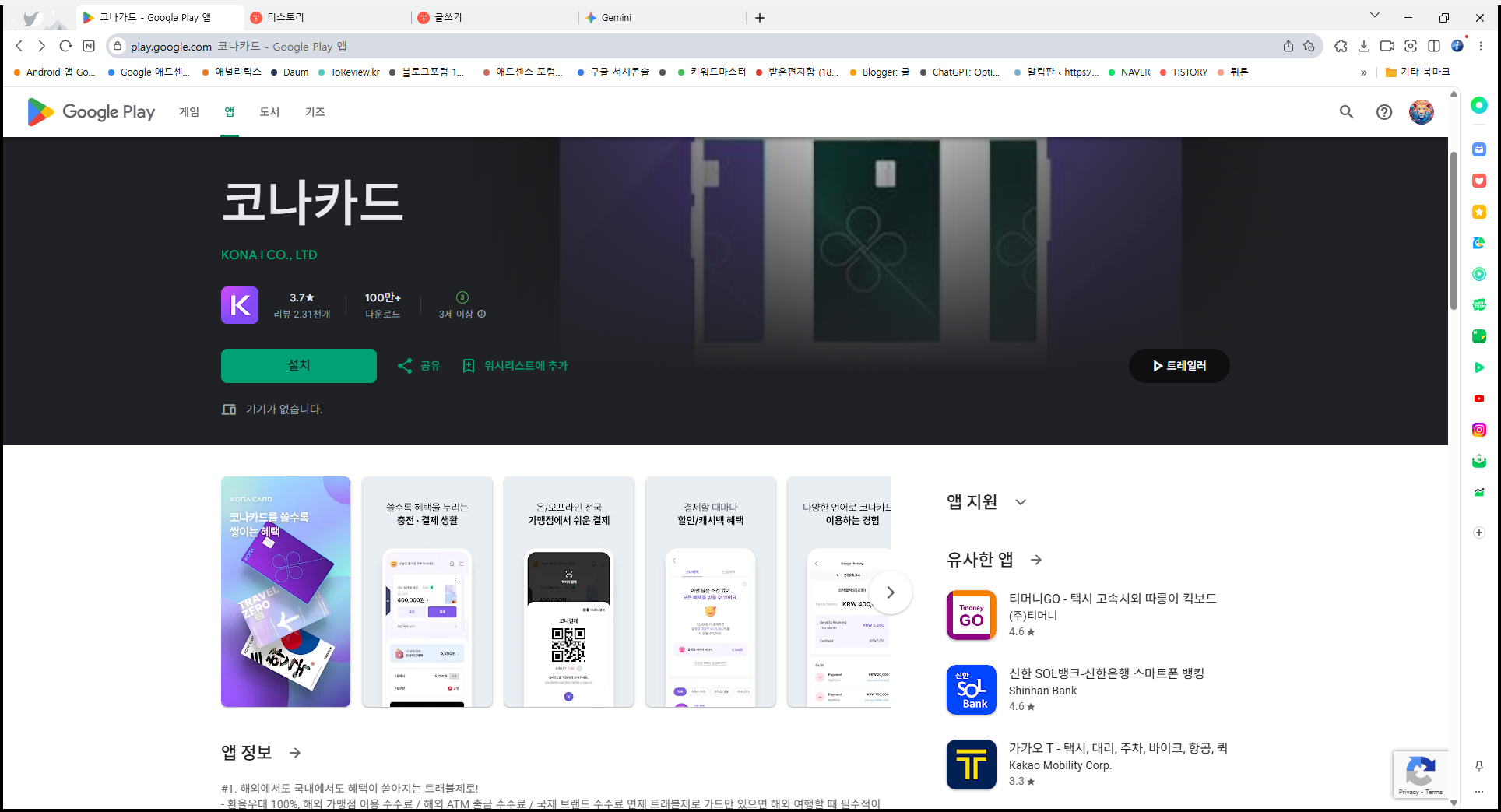Click the split screen toolbar icon
This screenshot has width=1501, height=812.
click(1434, 46)
